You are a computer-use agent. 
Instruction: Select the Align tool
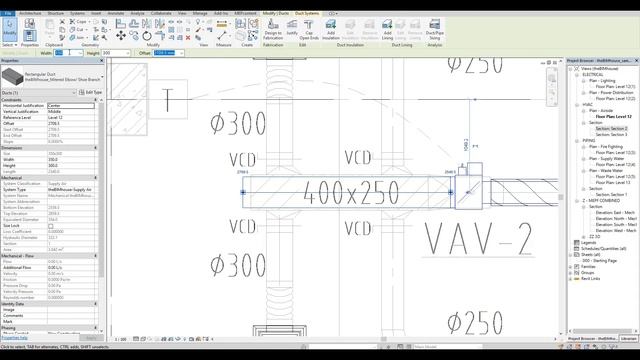[x=120, y=23]
